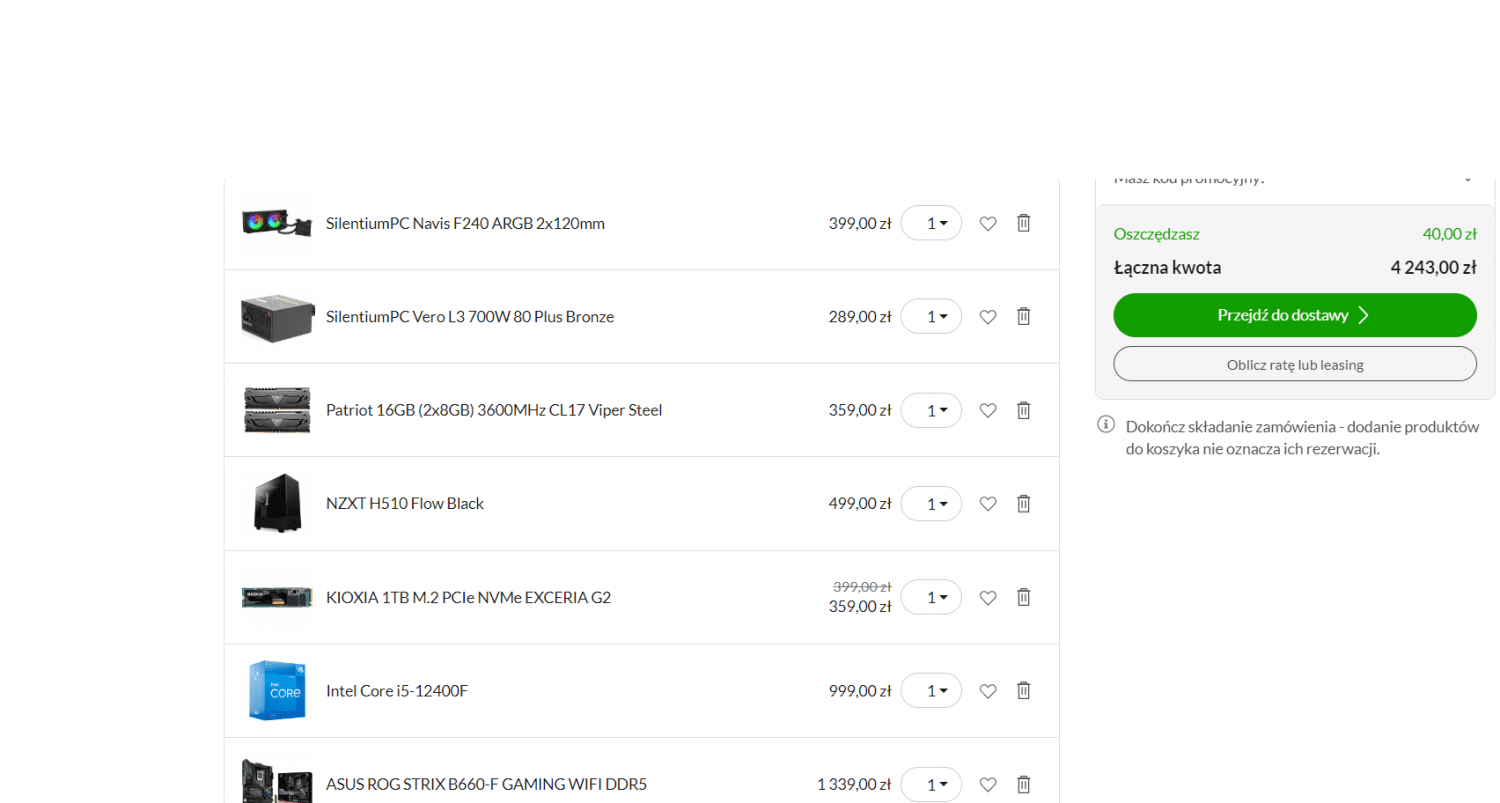Open Patriot 16GB Viper Steel product link
The width and height of the screenshot is (1500, 803).
(494, 410)
